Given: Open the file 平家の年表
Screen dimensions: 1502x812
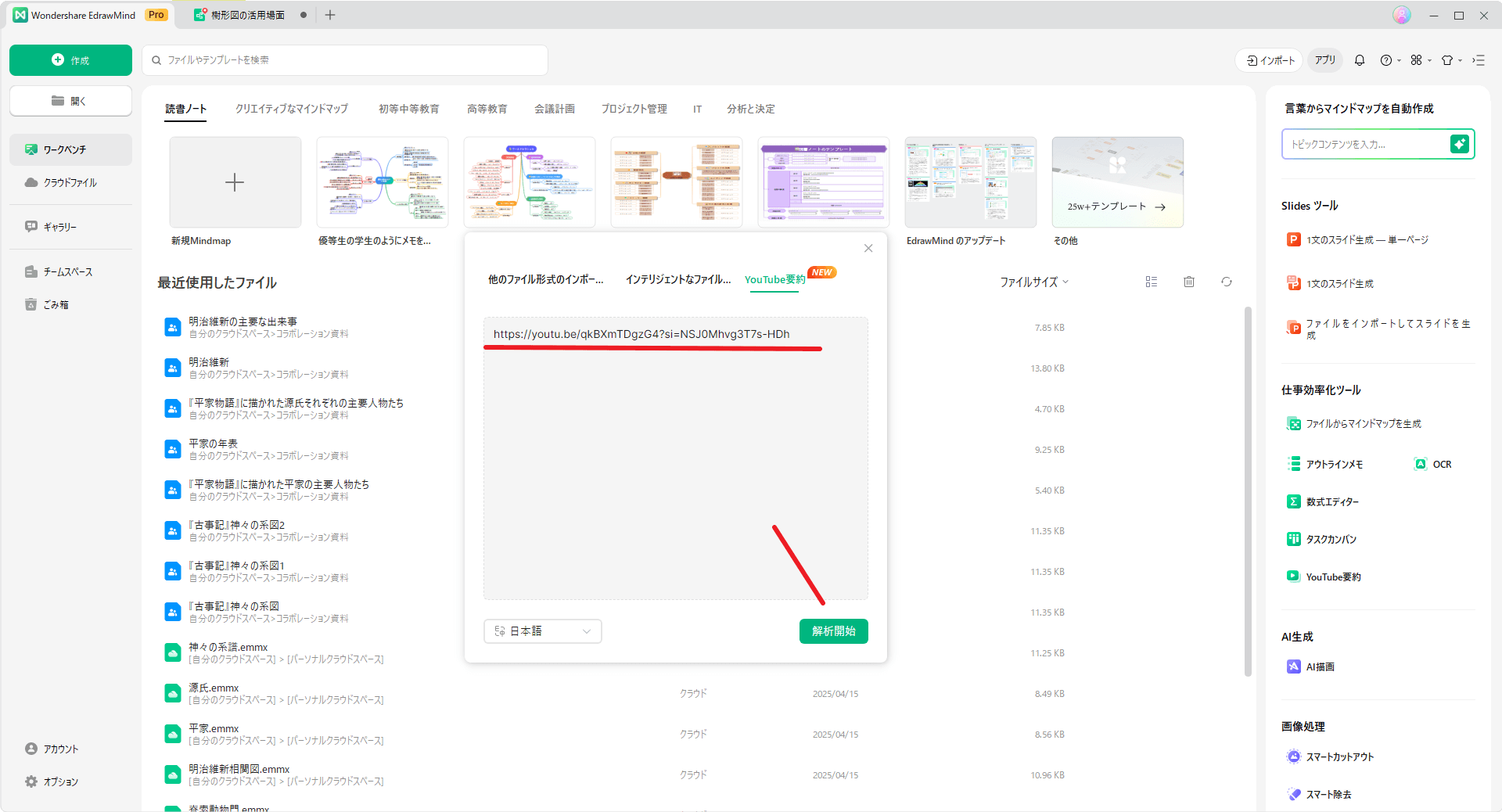Looking at the screenshot, I should (x=213, y=444).
